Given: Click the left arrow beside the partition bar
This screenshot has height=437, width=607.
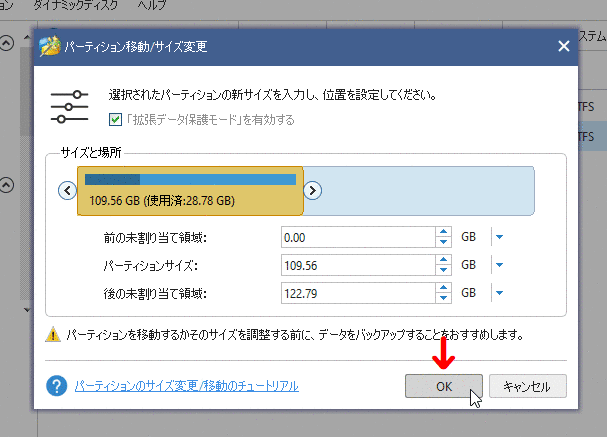Looking at the screenshot, I should [67, 191].
